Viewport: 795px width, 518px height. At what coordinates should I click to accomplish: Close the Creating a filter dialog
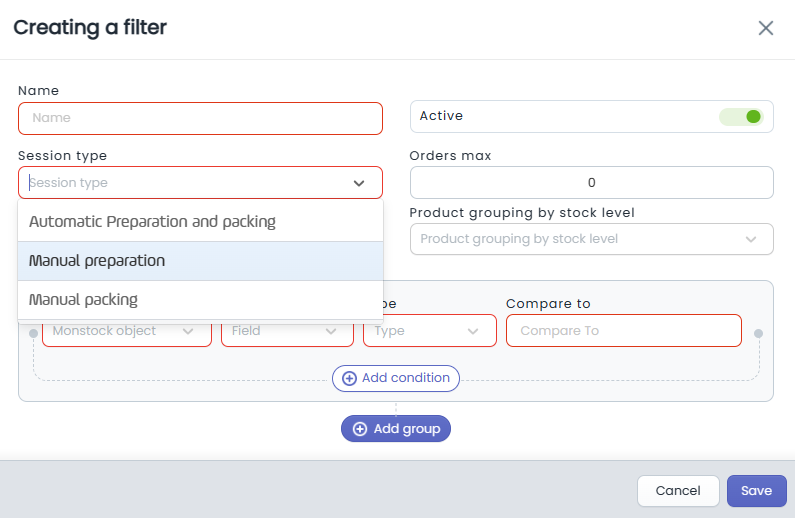tap(766, 28)
